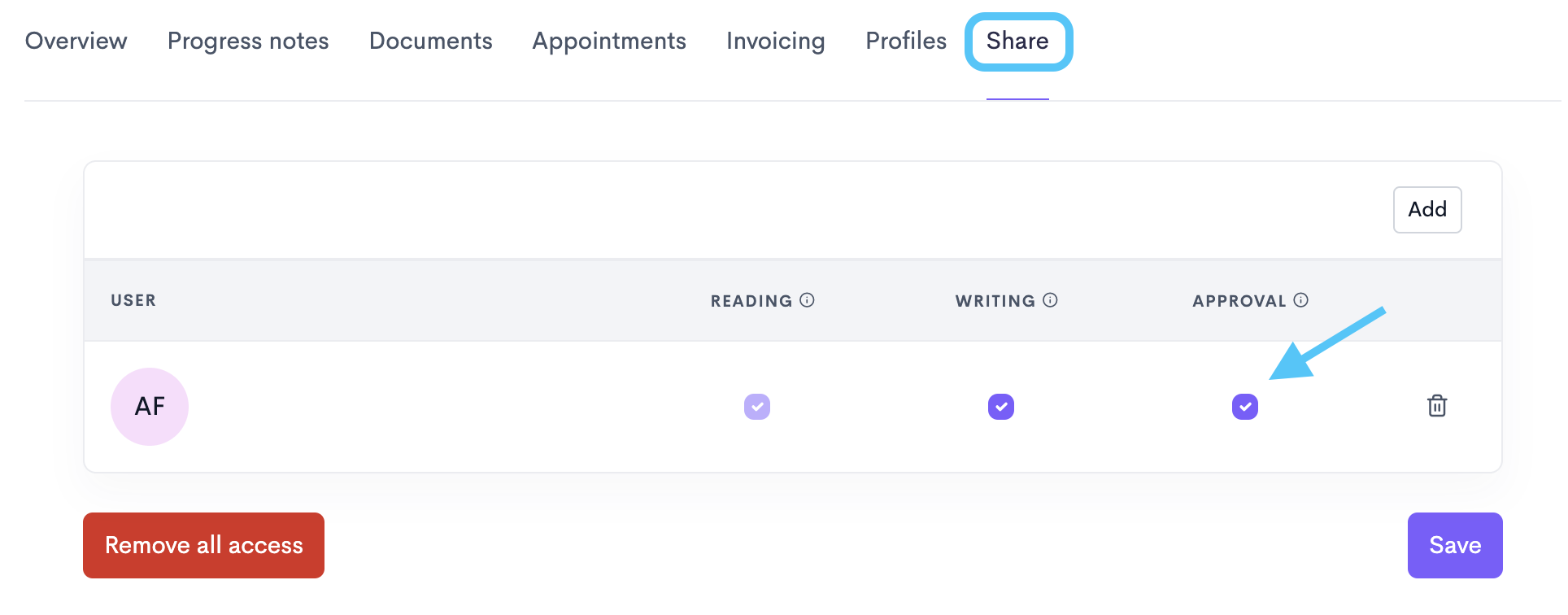Toggle the Writing checkbox for AF

(x=1001, y=407)
